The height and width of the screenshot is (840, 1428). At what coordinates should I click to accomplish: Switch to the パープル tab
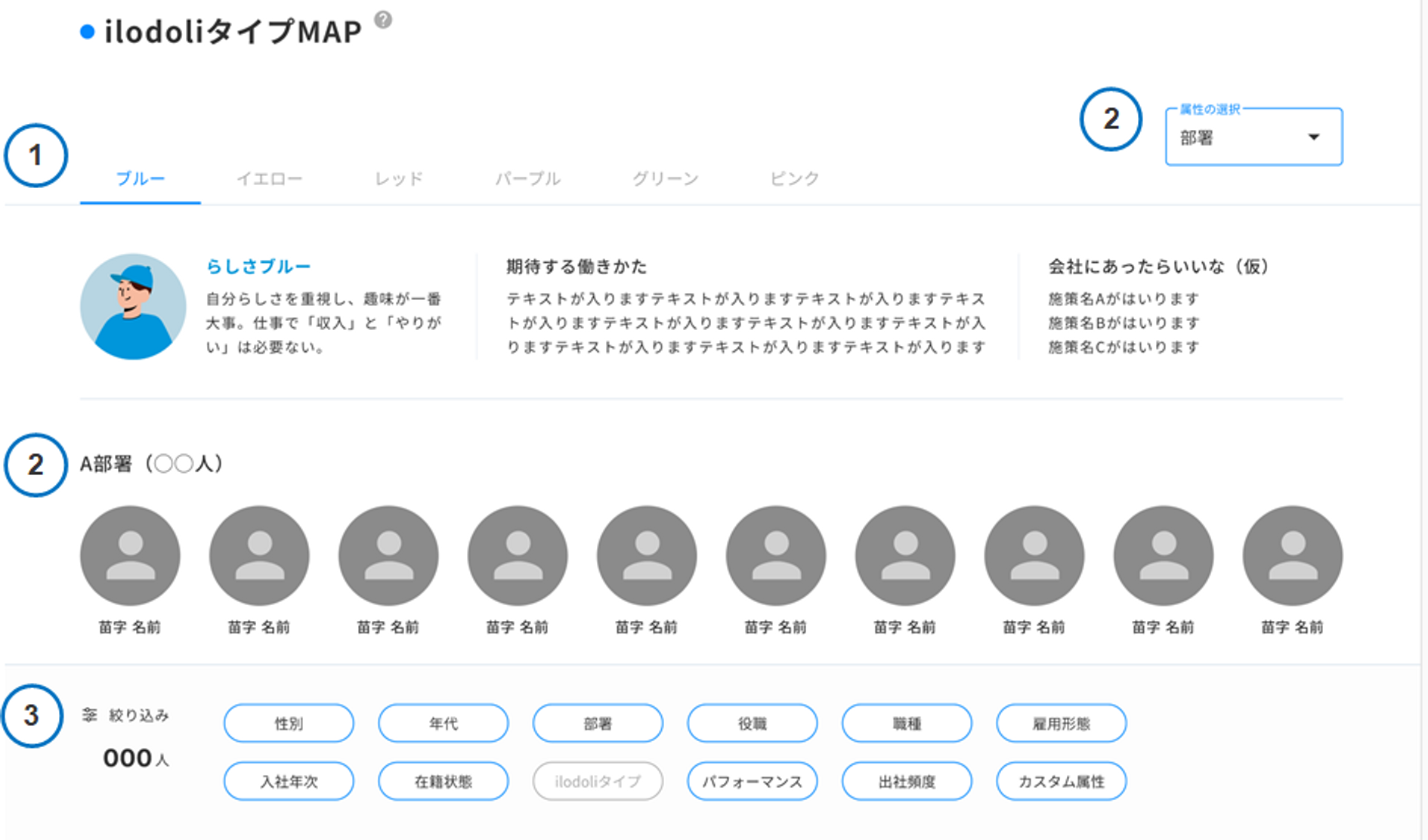tap(528, 179)
